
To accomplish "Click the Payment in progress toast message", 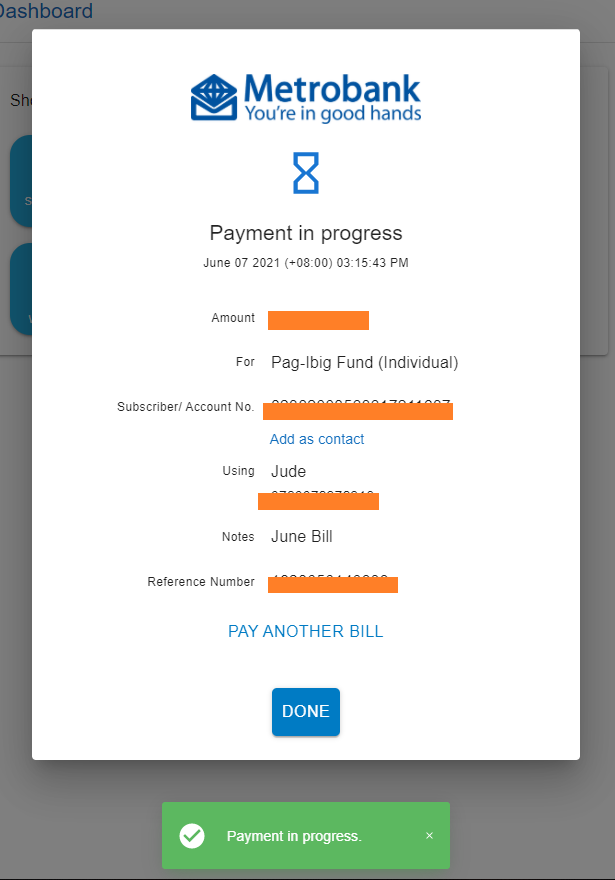I will pos(295,836).
